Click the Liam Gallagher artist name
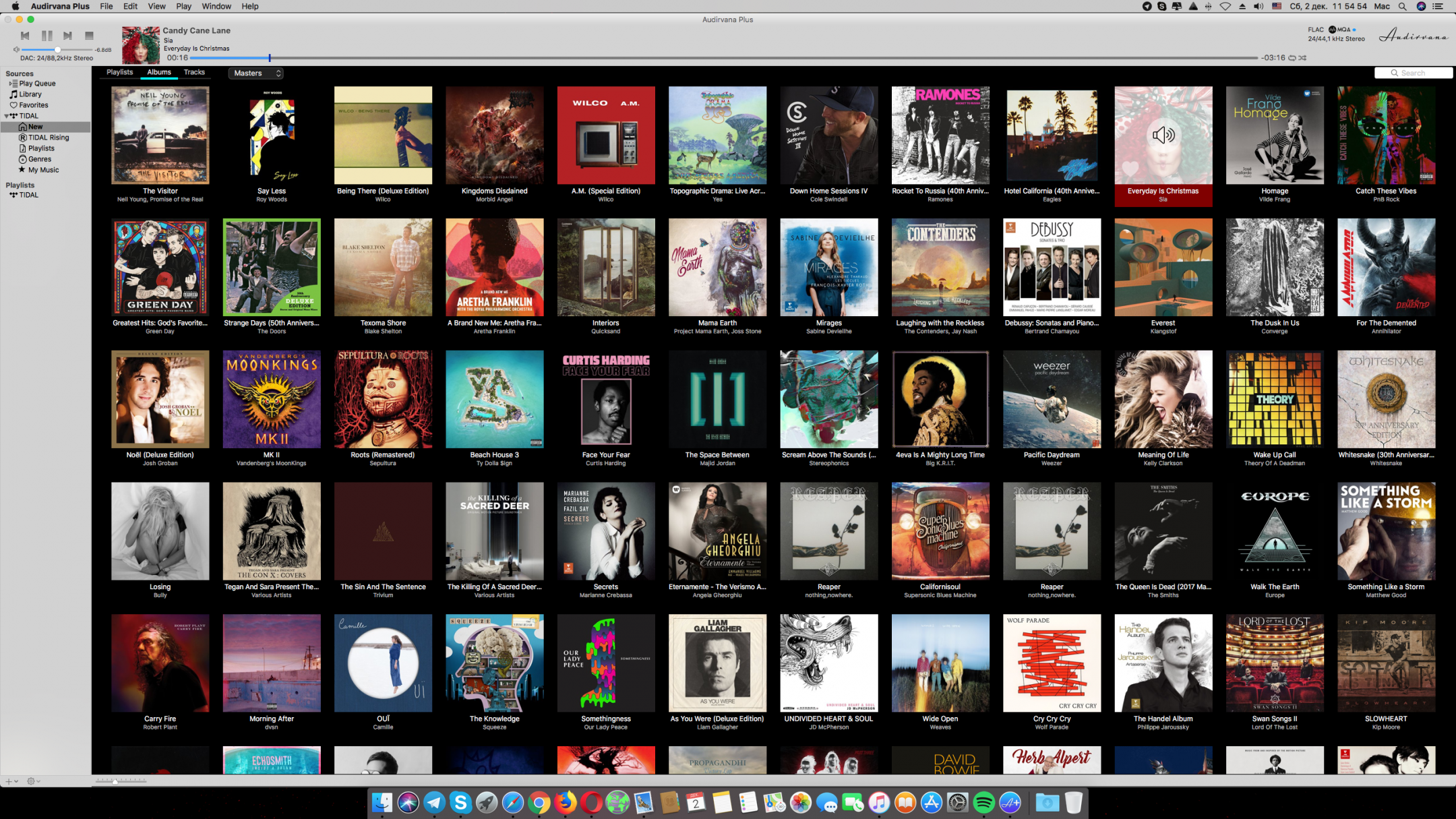This screenshot has width=1456, height=819. pyautogui.click(x=717, y=727)
